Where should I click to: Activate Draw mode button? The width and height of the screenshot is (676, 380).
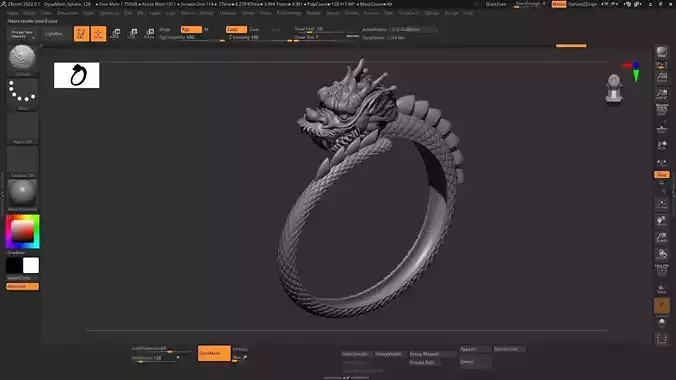tap(98, 34)
